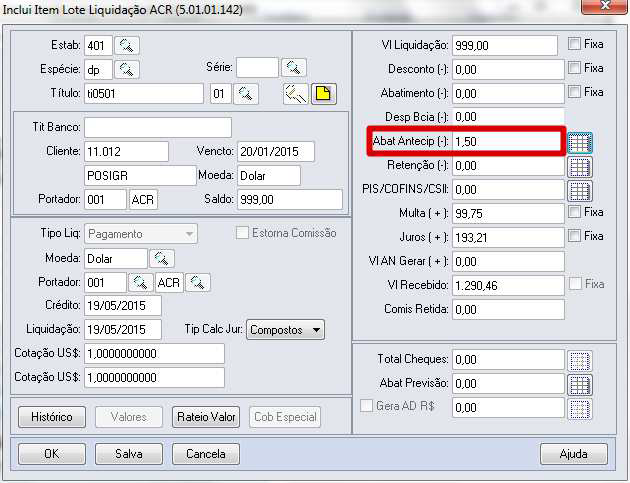The height and width of the screenshot is (483, 630).
Task: Click the empty Tit Banco field
Action: click(158, 127)
